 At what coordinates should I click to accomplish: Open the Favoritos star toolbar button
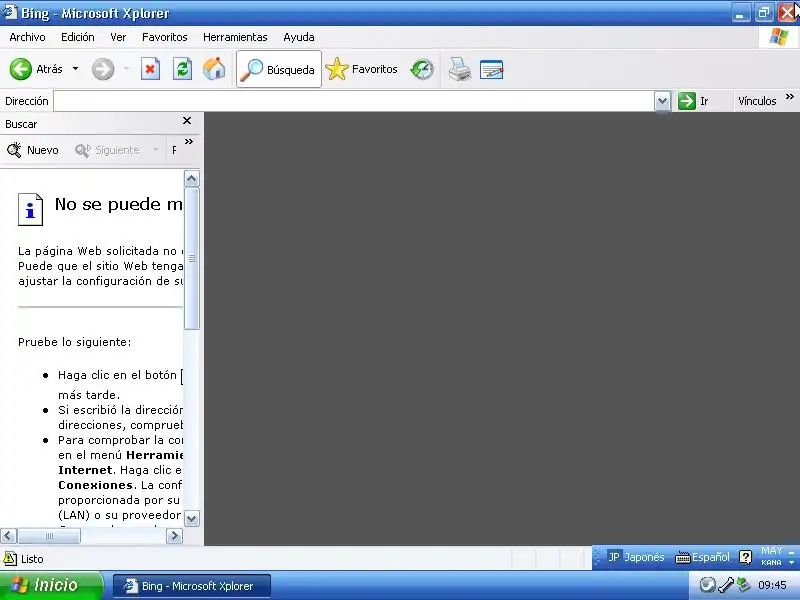pyautogui.click(x=361, y=69)
